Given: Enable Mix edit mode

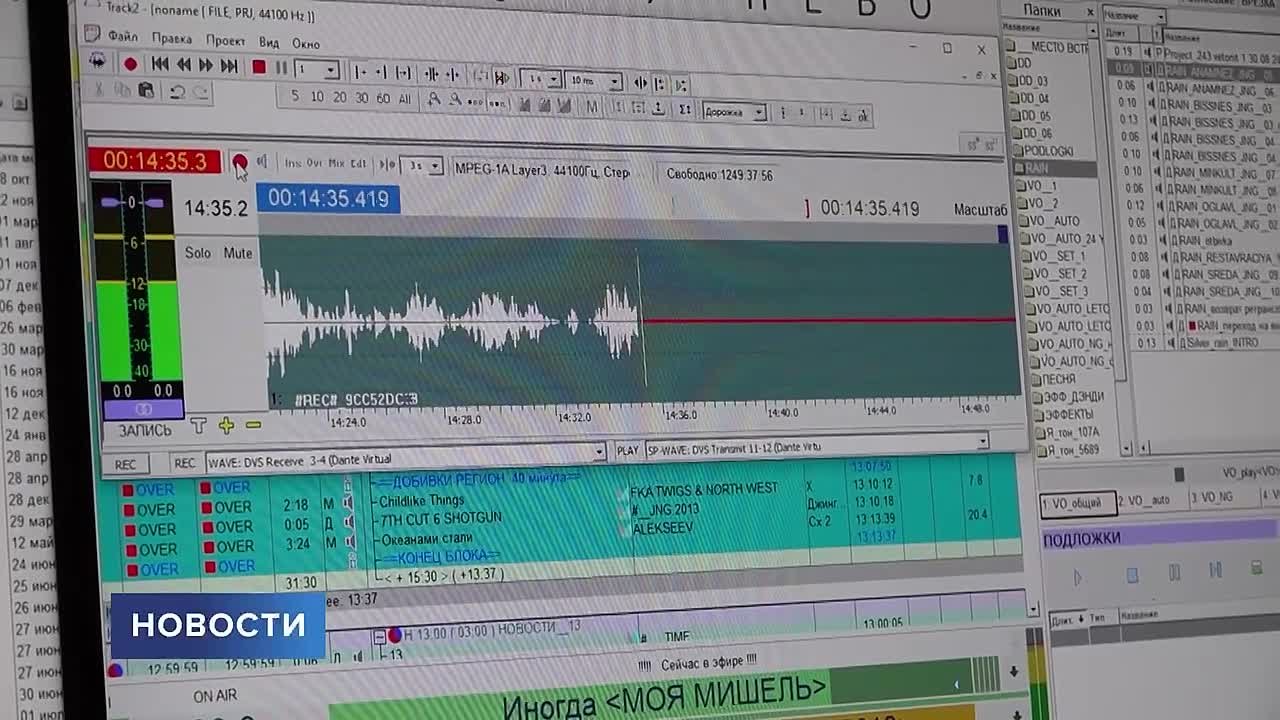Looking at the screenshot, I should pos(336,163).
